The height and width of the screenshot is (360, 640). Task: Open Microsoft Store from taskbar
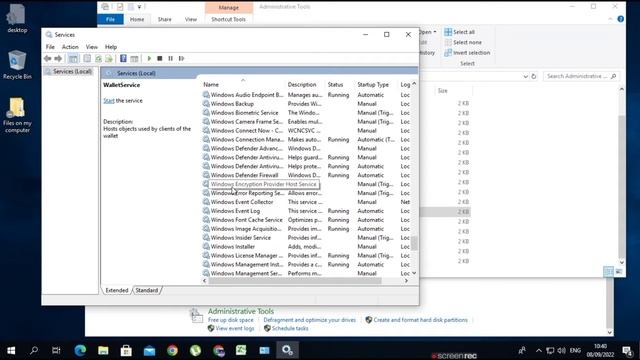point(126,350)
